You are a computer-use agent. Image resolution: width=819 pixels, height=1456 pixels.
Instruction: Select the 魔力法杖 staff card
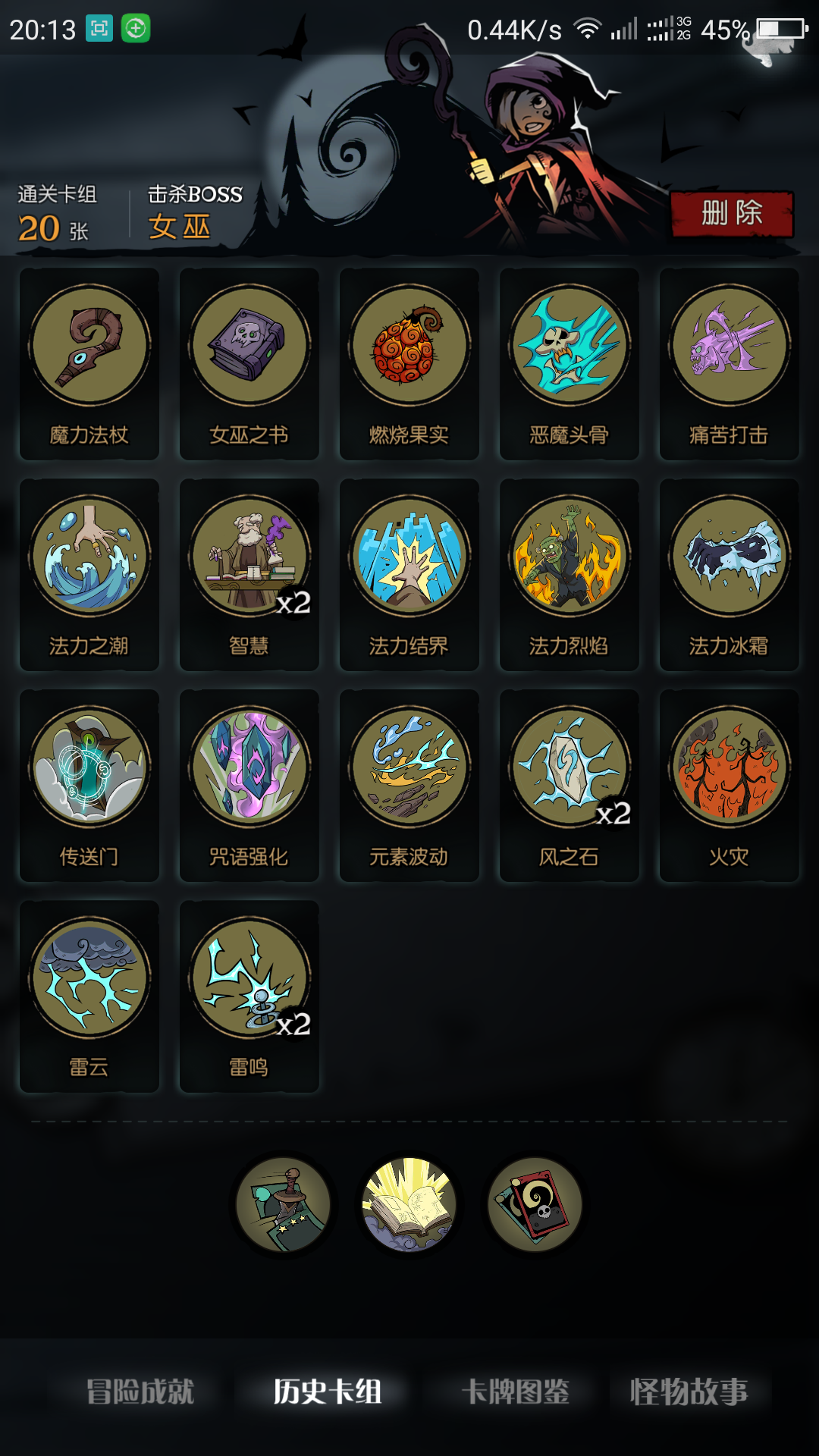click(89, 364)
